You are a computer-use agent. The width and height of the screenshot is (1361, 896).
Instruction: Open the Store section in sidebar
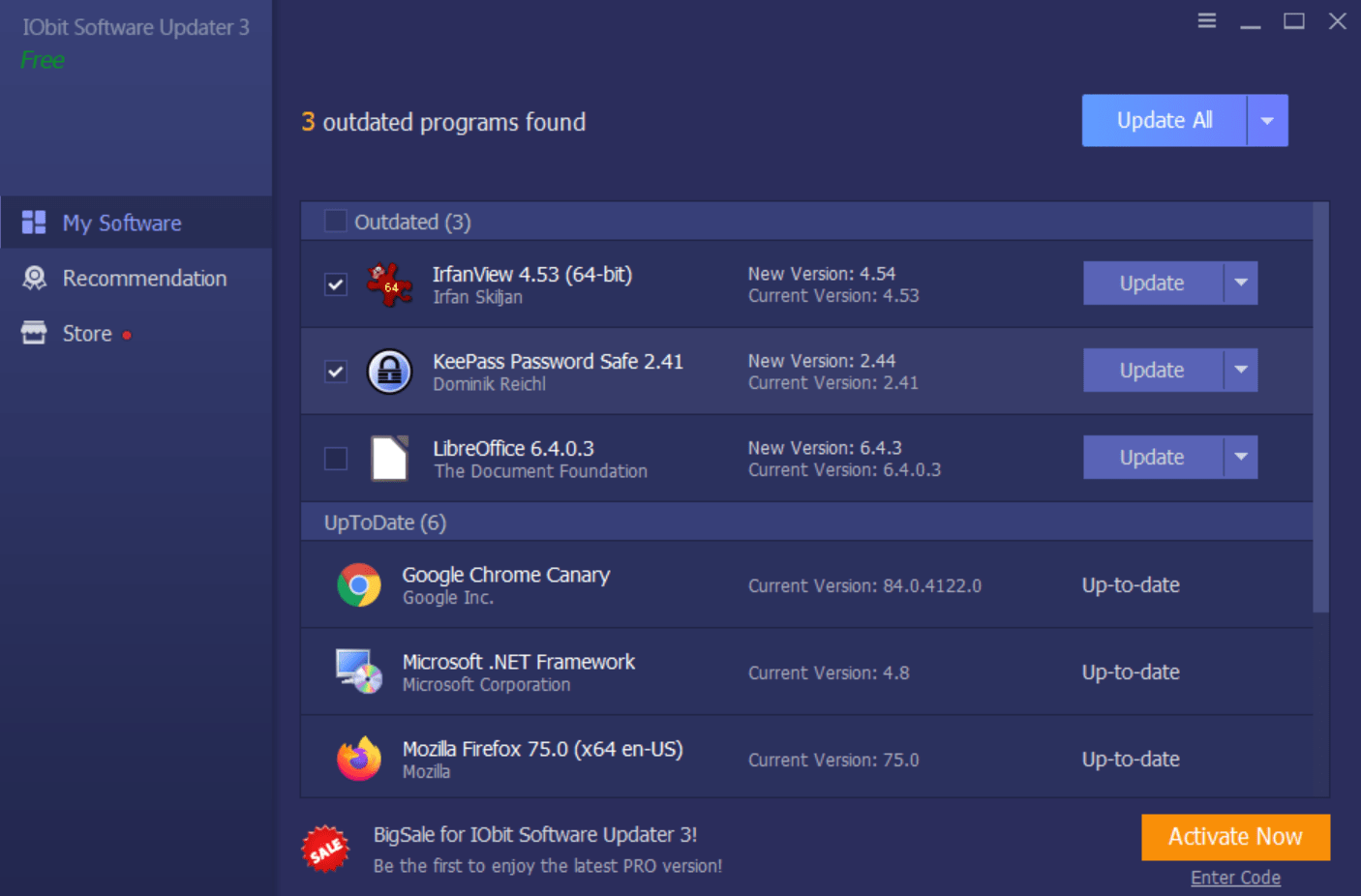tap(87, 334)
